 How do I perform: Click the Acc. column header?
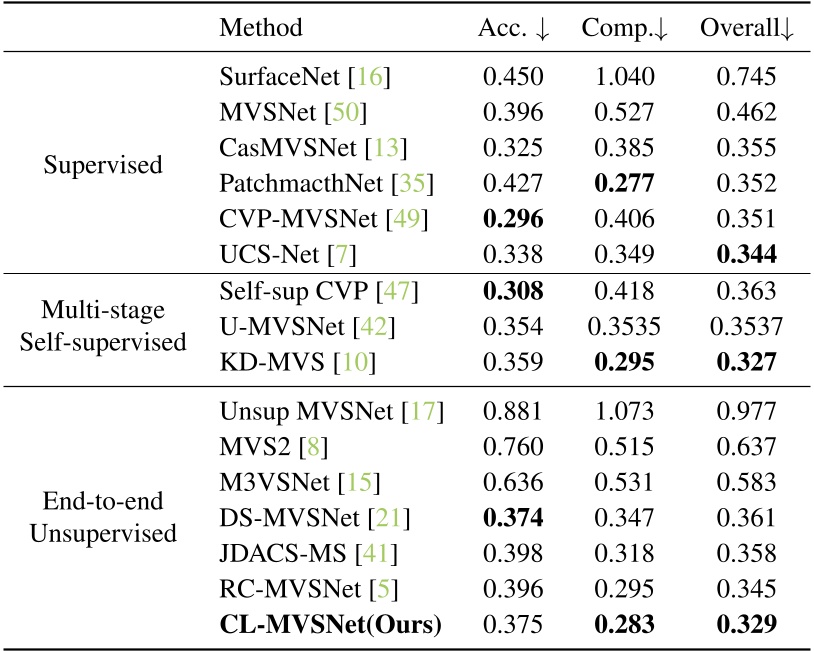513,28
